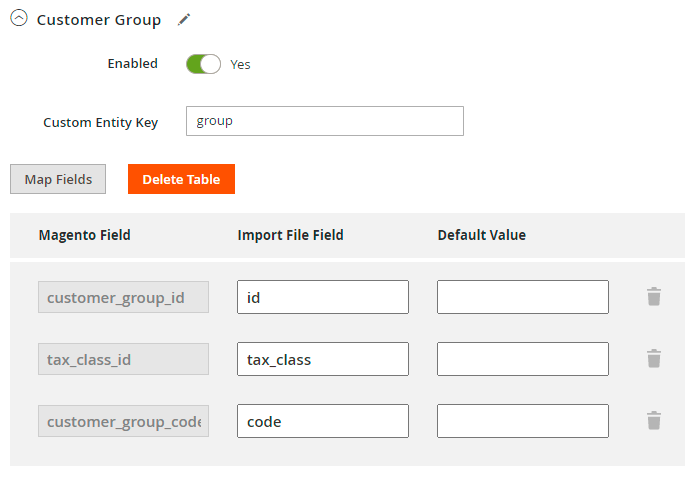Focus the import file field containing 'id'

click(322, 297)
